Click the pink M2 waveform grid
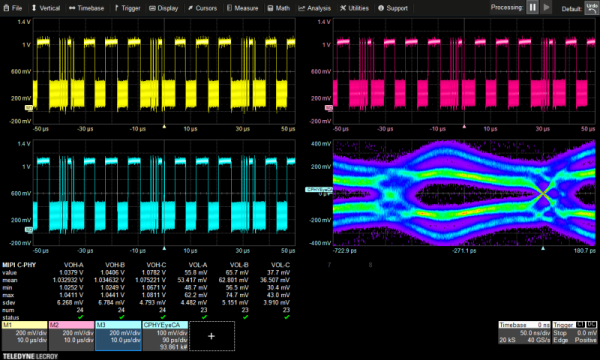The width and height of the screenshot is (600, 360). tap(464, 71)
